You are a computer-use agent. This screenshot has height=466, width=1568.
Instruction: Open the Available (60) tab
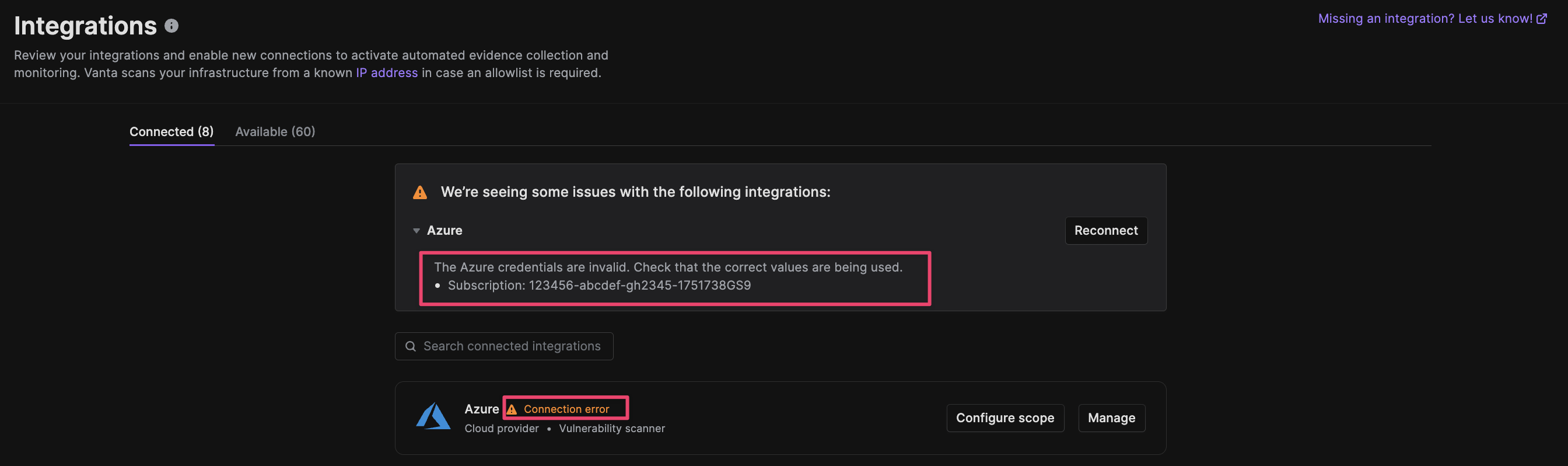click(275, 131)
